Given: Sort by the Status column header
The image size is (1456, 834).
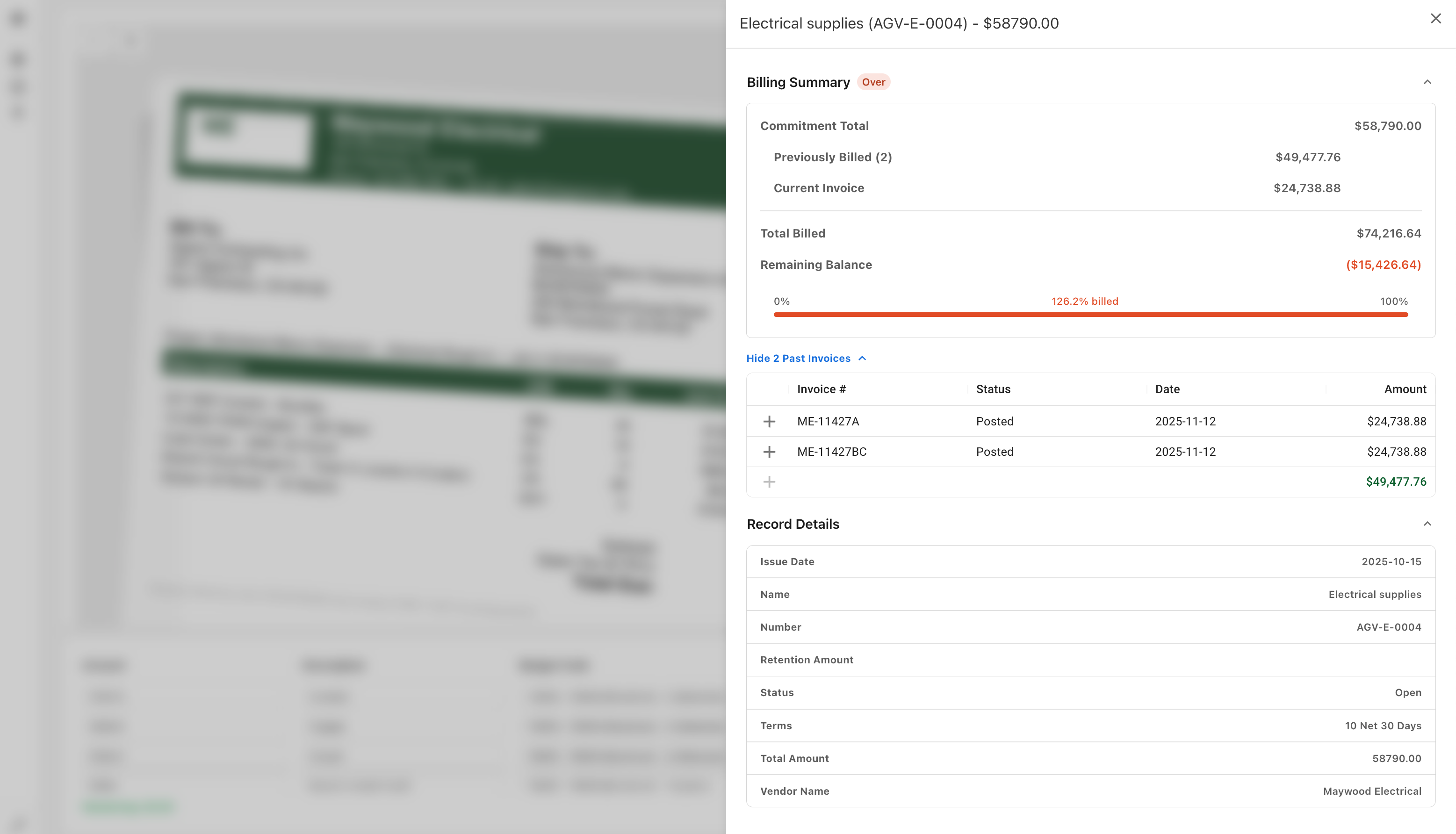Looking at the screenshot, I should click(x=993, y=389).
